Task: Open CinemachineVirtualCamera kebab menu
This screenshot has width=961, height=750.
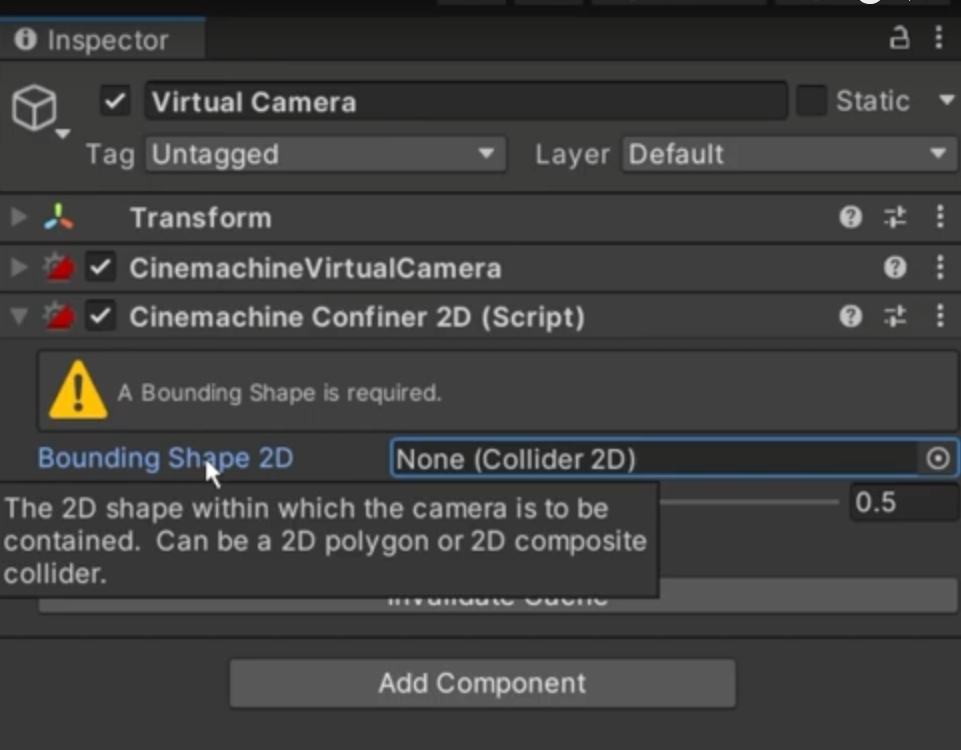Action: tap(940, 267)
